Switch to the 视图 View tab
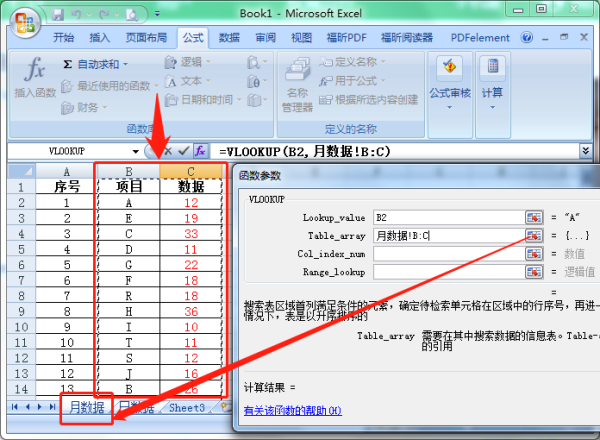This screenshot has width=600, height=440. (301, 37)
